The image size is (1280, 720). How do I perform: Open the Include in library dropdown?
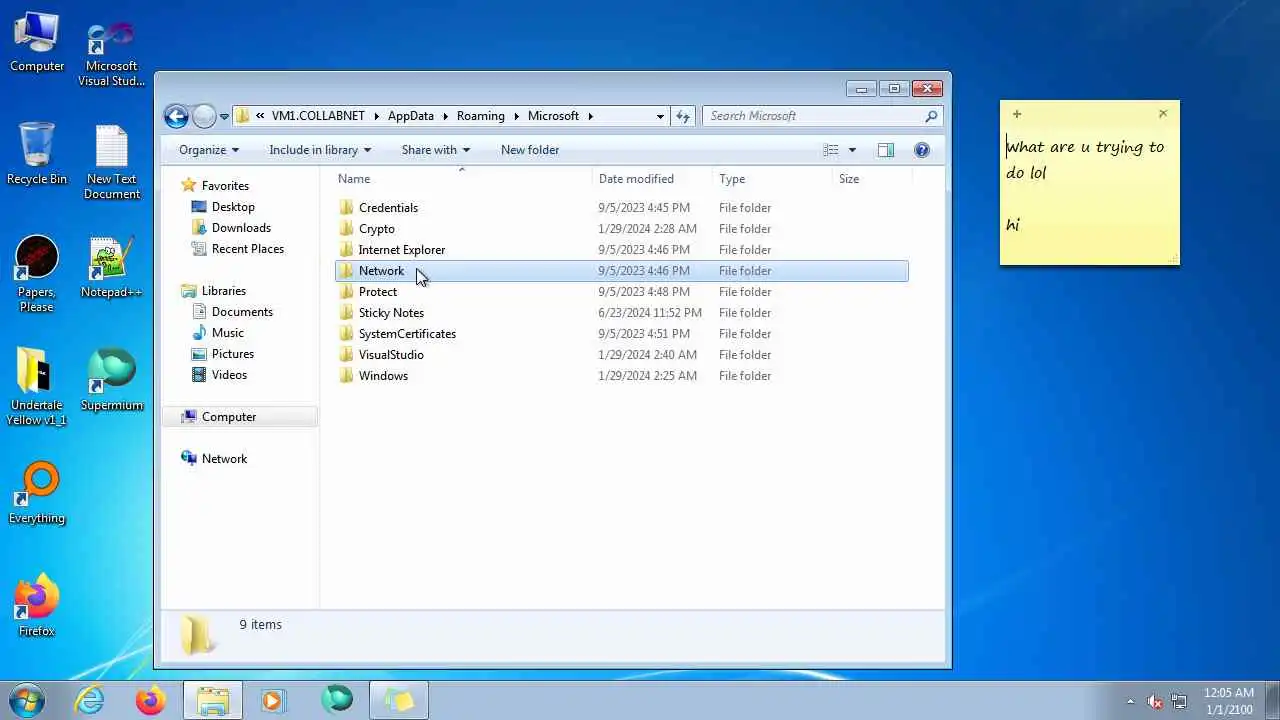tap(320, 150)
